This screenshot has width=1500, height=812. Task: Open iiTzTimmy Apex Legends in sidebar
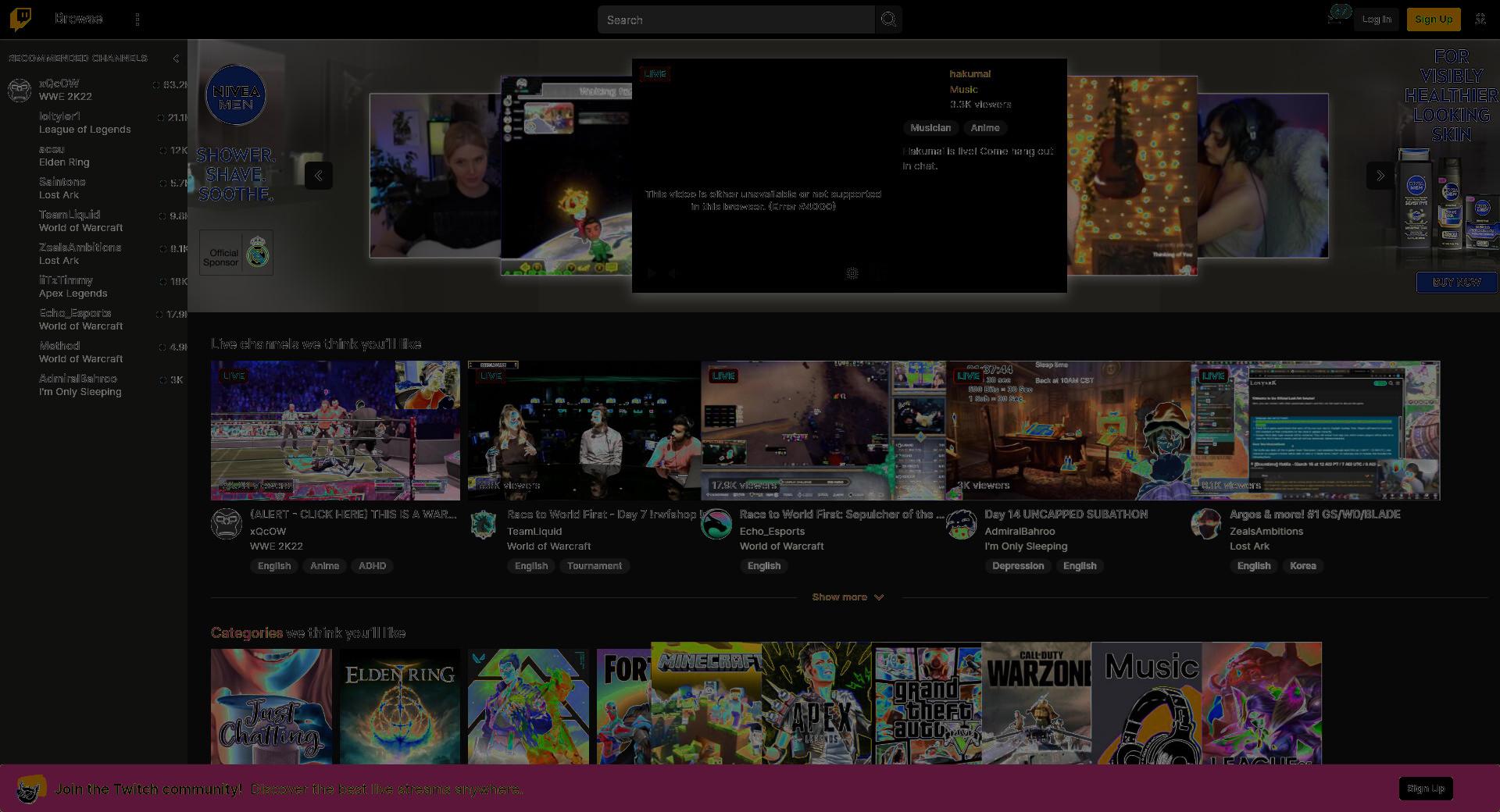94,287
